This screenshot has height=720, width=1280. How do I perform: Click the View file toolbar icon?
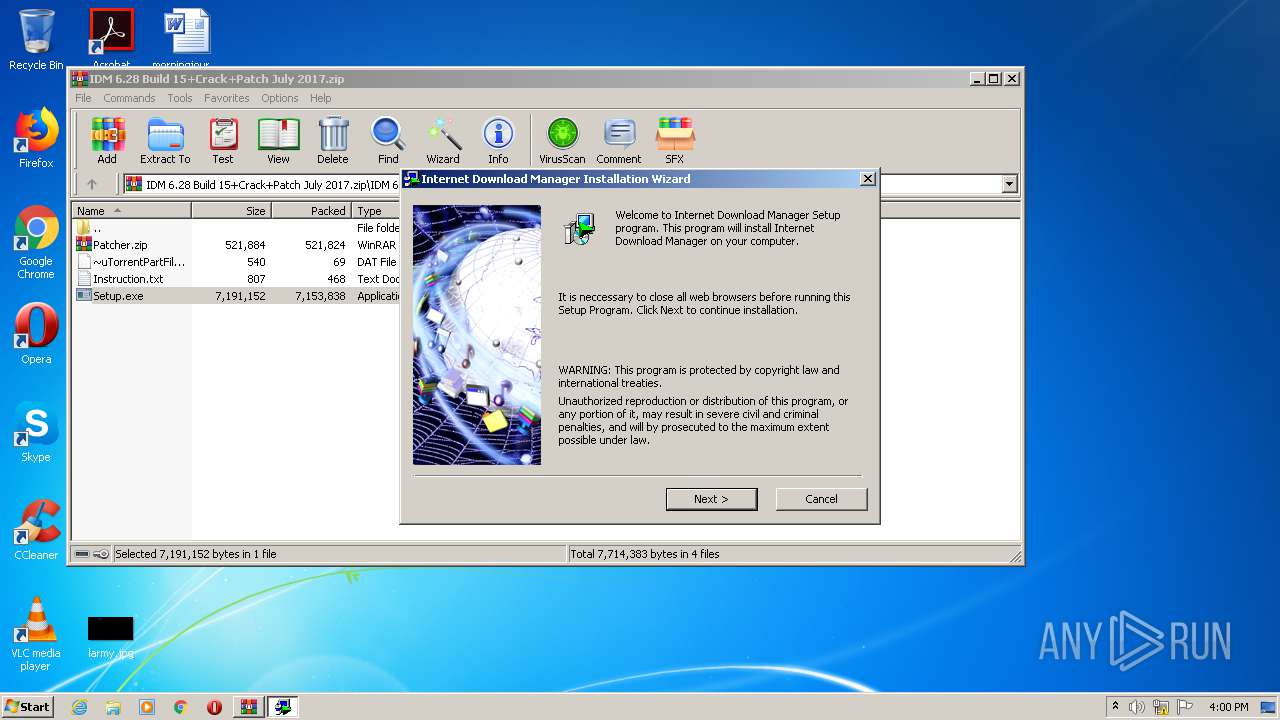278,140
